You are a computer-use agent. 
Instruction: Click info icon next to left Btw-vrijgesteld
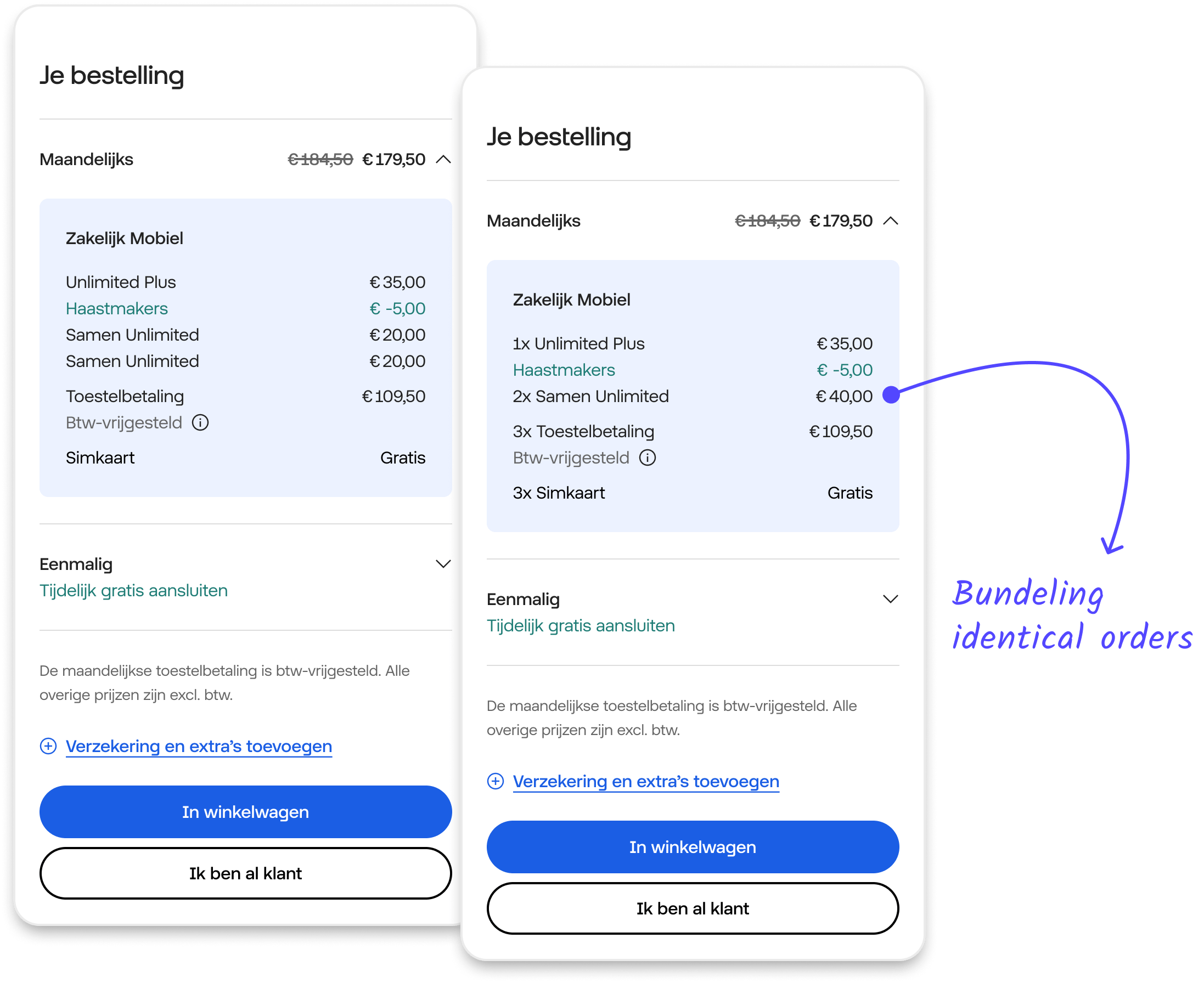coord(200,423)
